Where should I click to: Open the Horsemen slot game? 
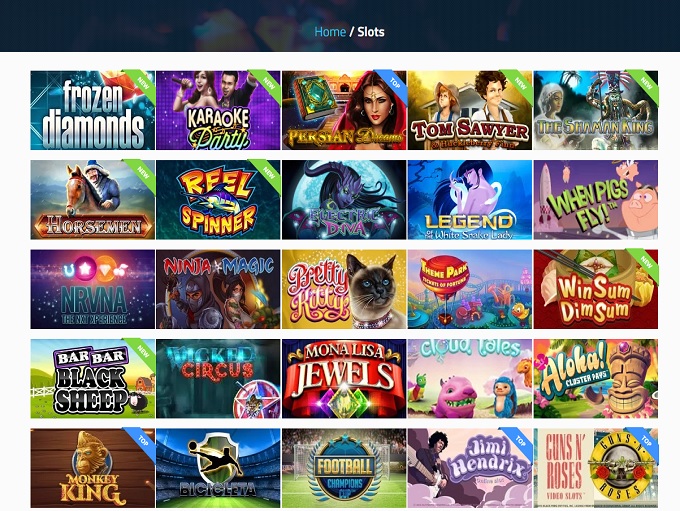tap(92, 200)
